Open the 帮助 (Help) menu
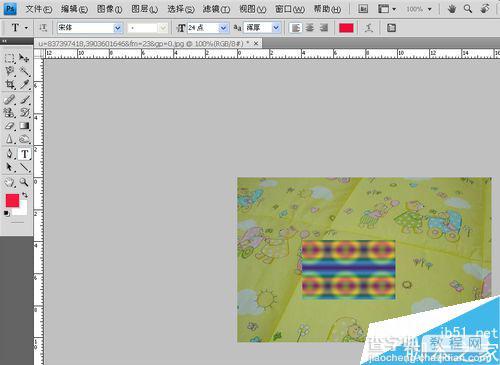500x365 pixels. coord(327,9)
